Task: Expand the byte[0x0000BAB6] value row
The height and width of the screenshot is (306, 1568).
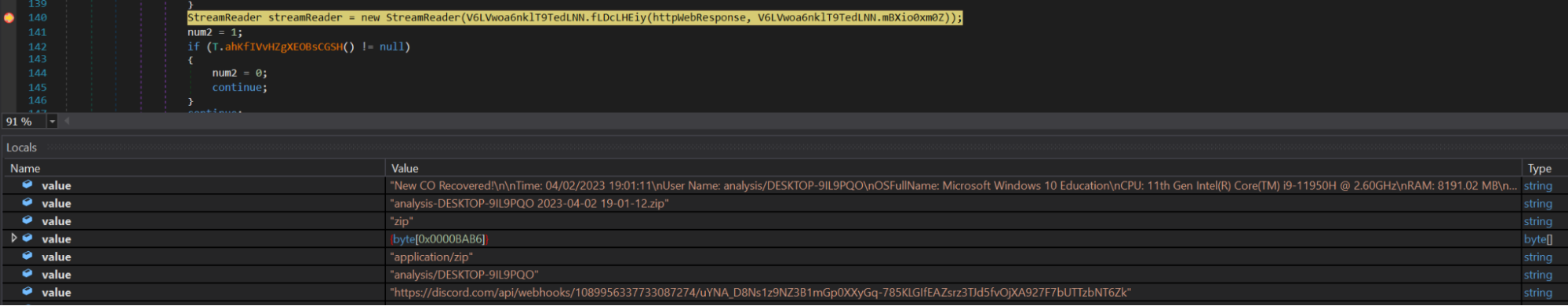Action: [13, 239]
